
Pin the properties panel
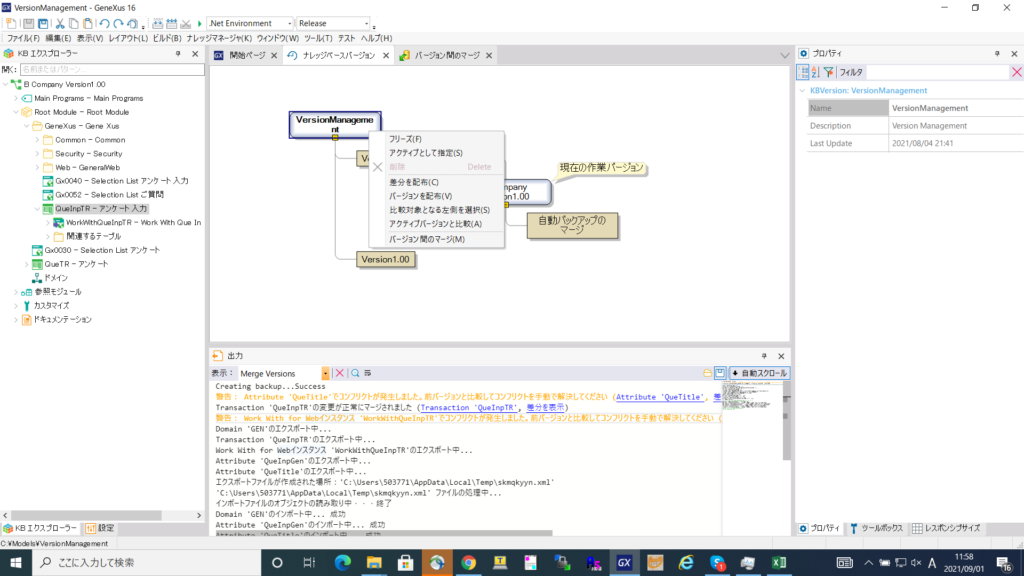point(997,54)
